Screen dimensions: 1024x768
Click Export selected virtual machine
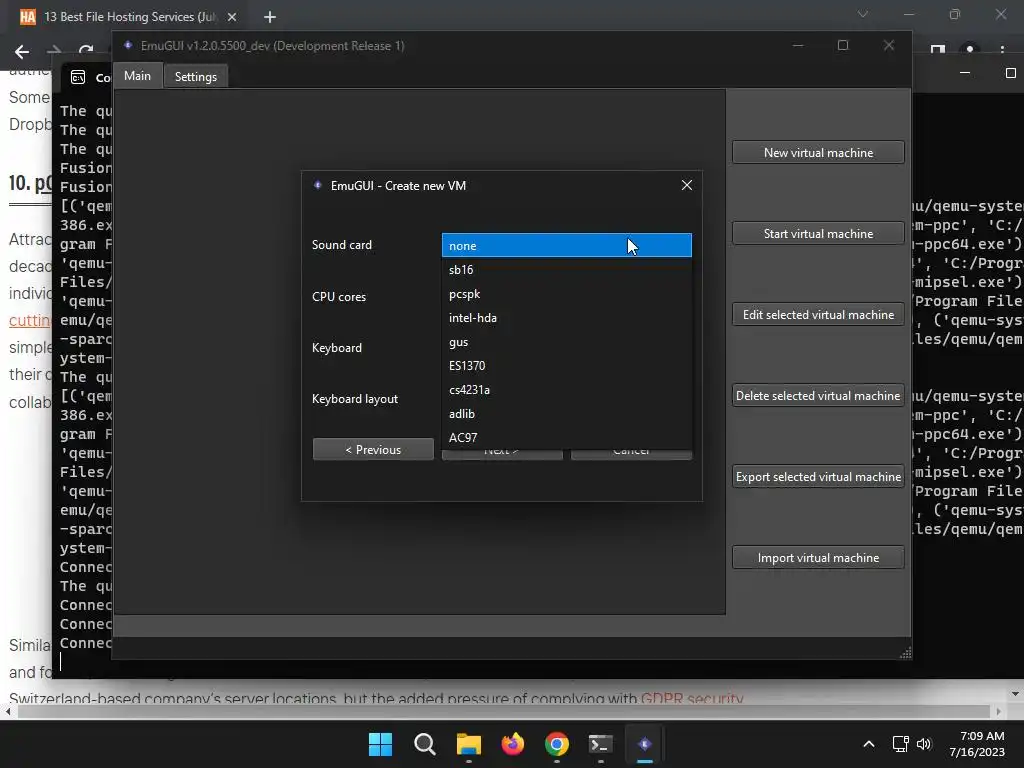click(818, 477)
